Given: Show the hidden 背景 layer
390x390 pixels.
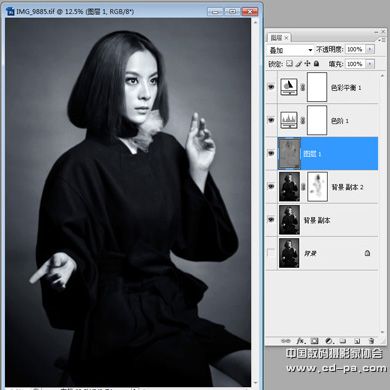Looking at the screenshot, I should [x=271, y=253].
